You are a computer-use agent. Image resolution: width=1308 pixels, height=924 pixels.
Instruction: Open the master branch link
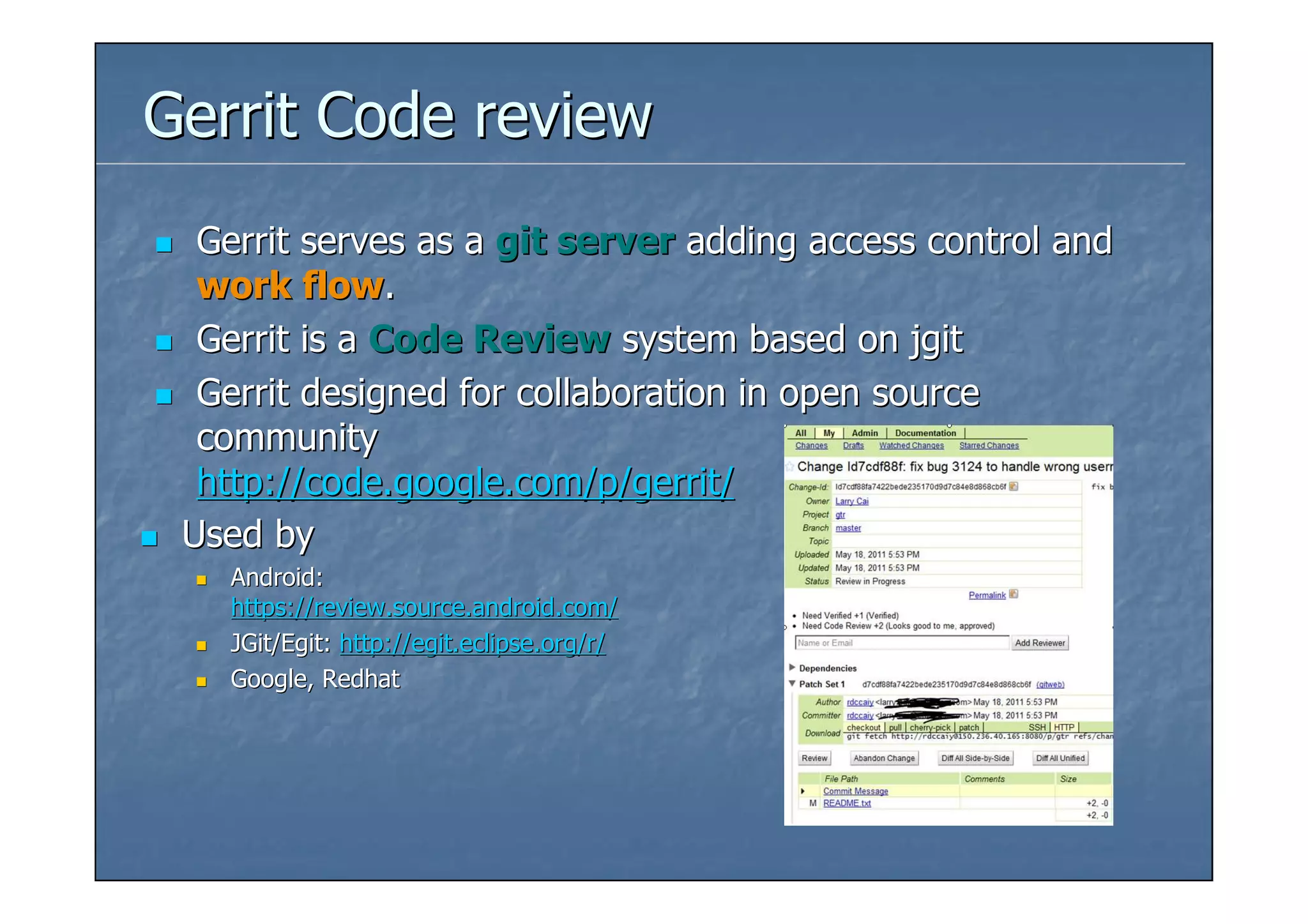coord(848,528)
